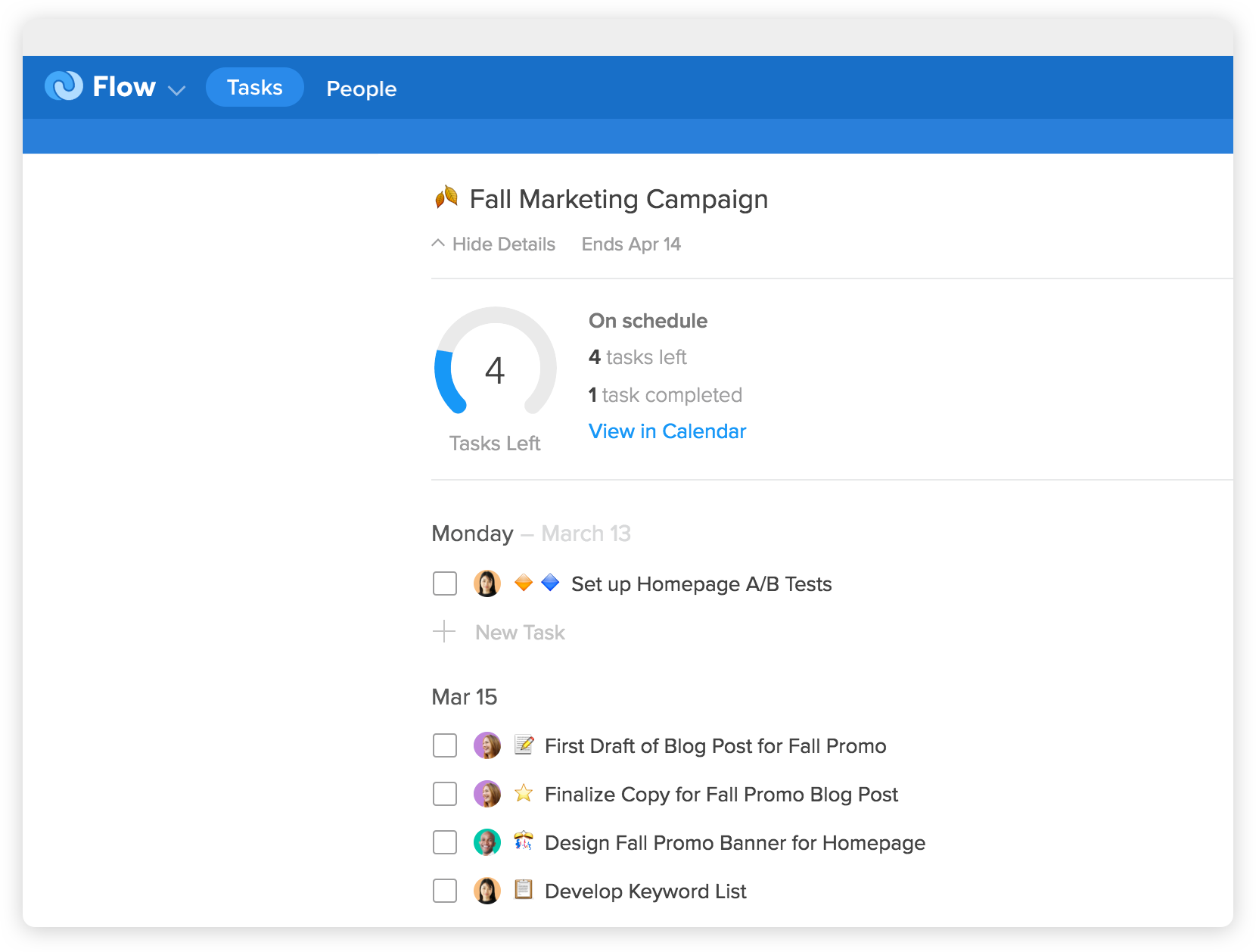Viewport: 1256px width, 952px height.
Task: Collapse details via Hide Details
Action: [493, 244]
